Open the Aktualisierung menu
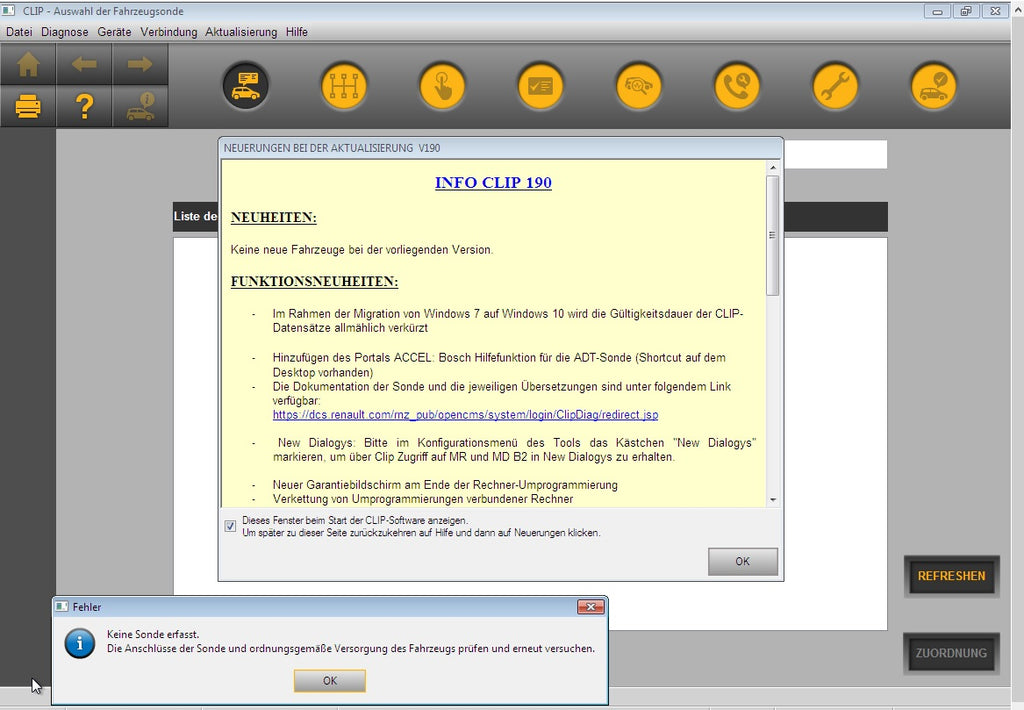Screen dimensions: 1024x710 241,32
